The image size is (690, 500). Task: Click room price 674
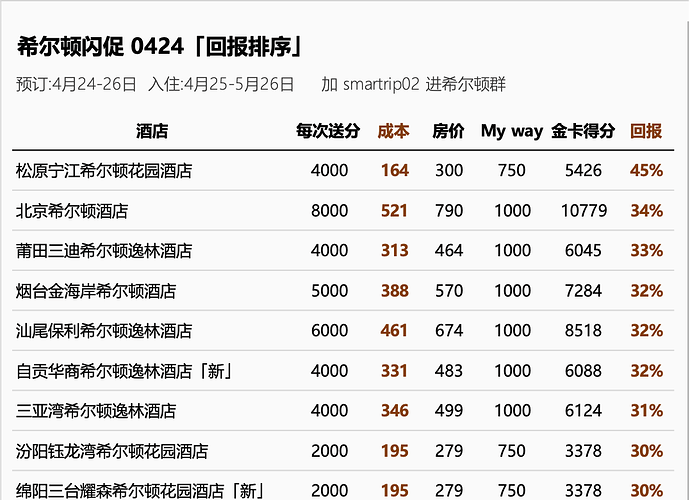pos(449,331)
